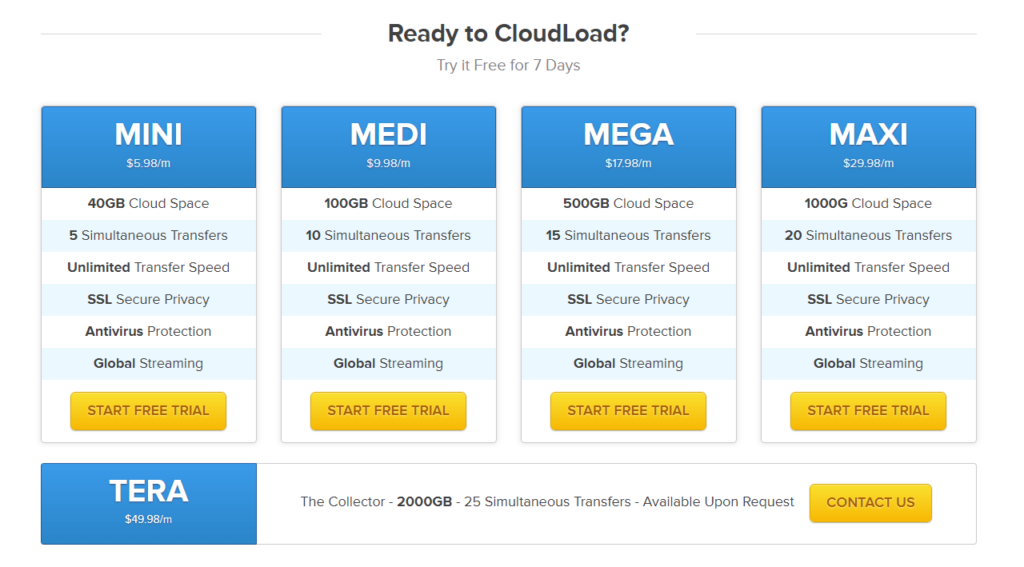Click 'Global Streaming' in MEDI column
This screenshot has width=1024, height=567.
(x=388, y=364)
